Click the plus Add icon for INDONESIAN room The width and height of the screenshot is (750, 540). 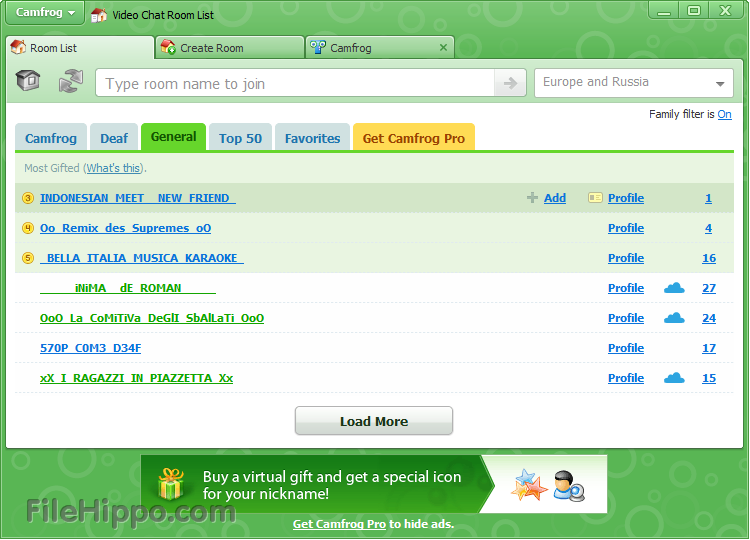pyautogui.click(x=532, y=198)
